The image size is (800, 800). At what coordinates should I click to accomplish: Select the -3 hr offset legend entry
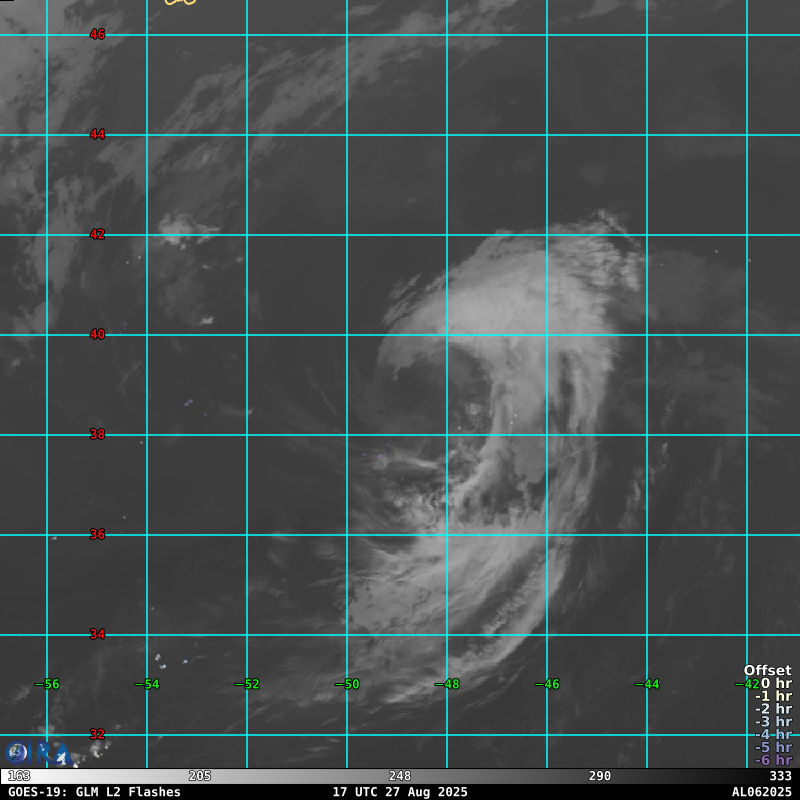(x=773, y=722)
